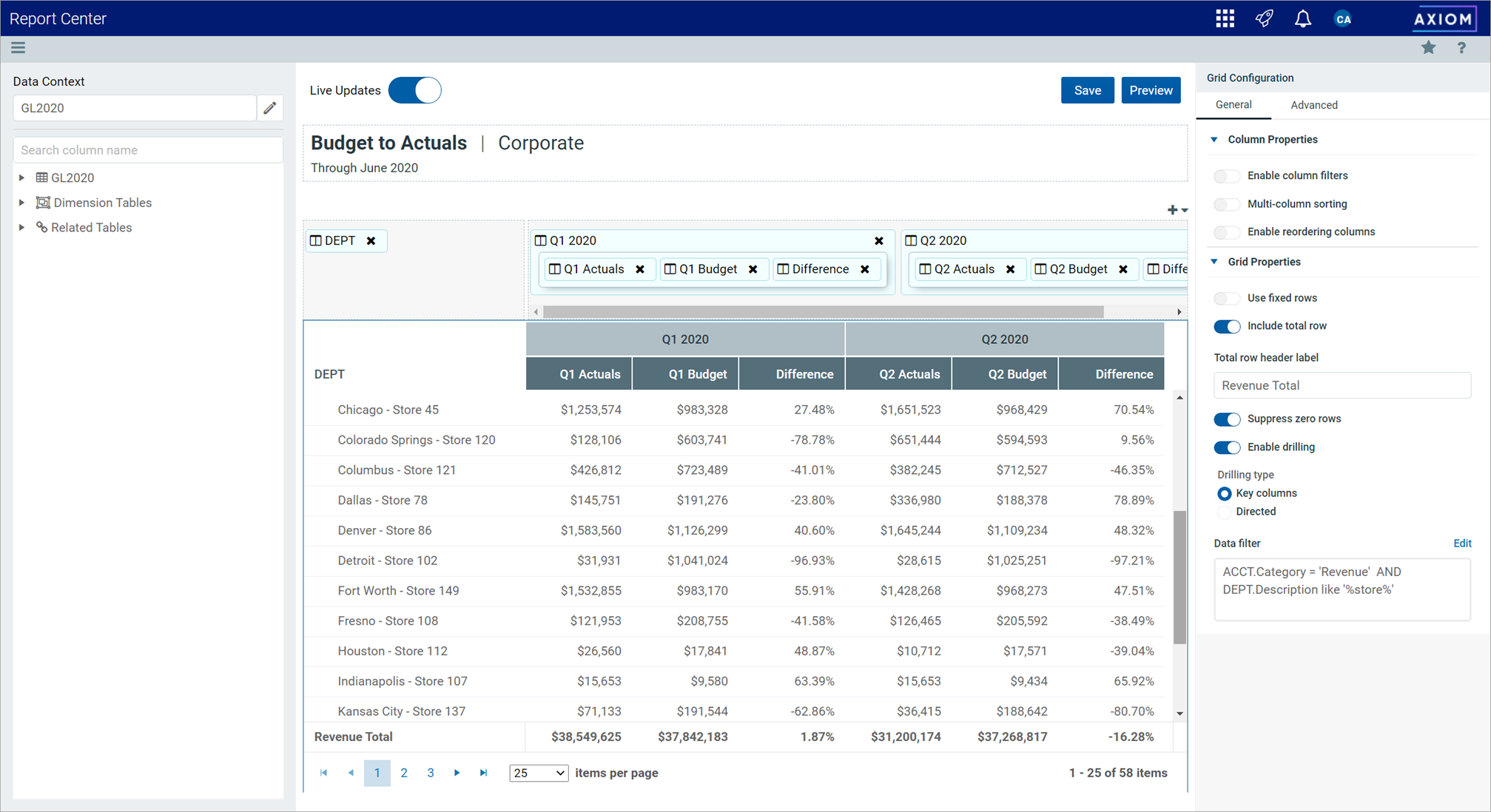Toggle the Live Updates switch
The height and width of the screenshot is (812, 1491).
click(x=414, y=90)
